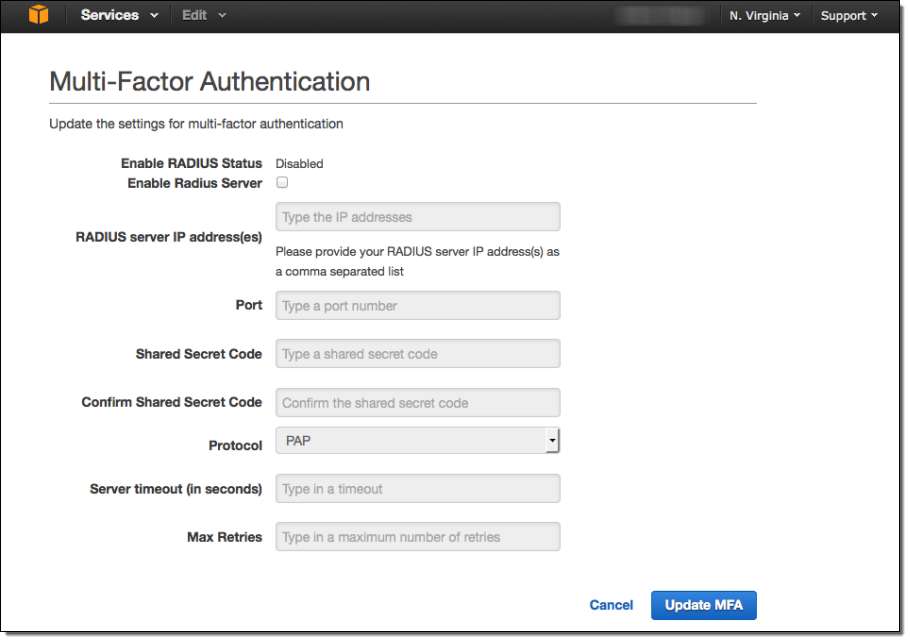Image resolution: width=910 pixels, height=642 pixels.
Task: Focus the Server timeout input box
Action: (417, 489)
